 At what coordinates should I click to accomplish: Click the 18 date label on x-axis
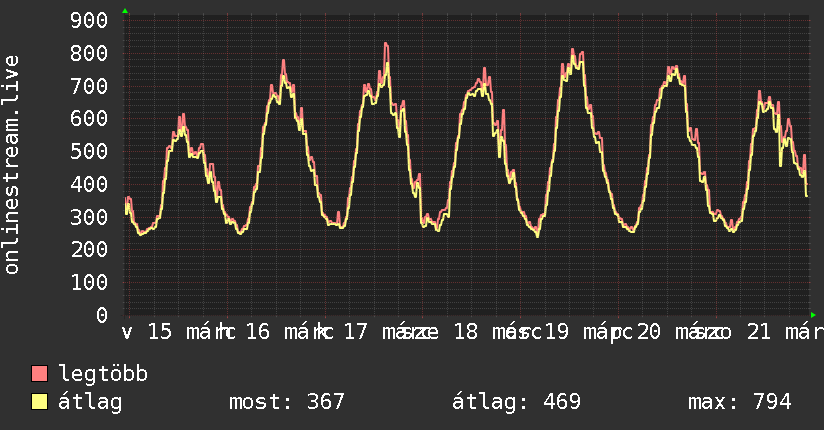(466, 332)
